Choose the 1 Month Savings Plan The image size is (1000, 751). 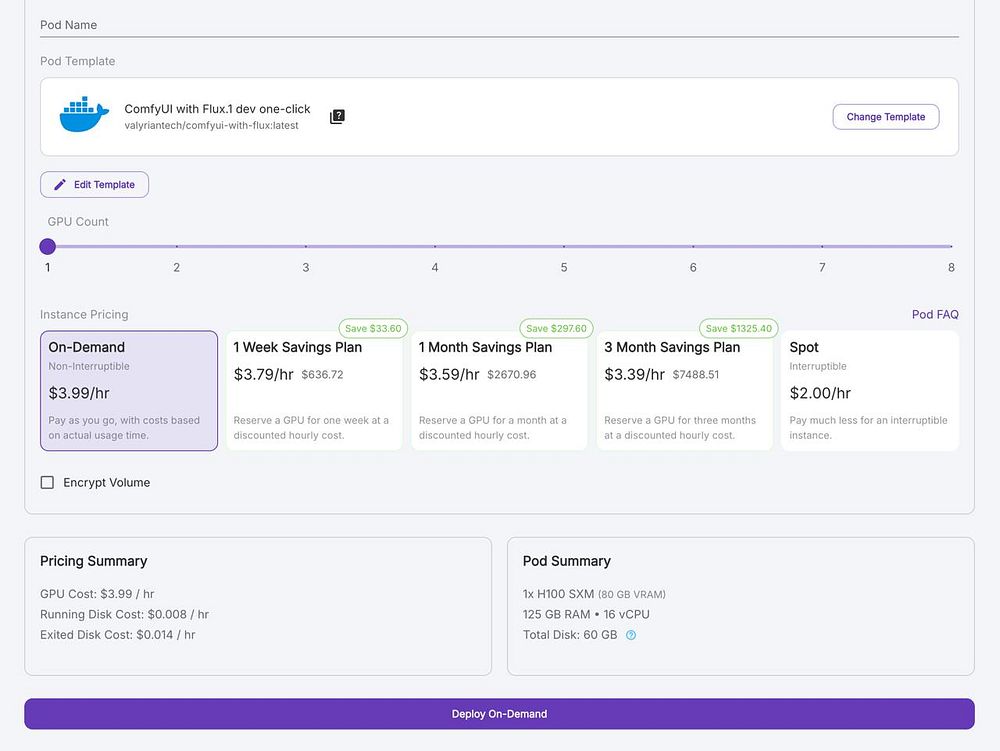pos(500,391)
